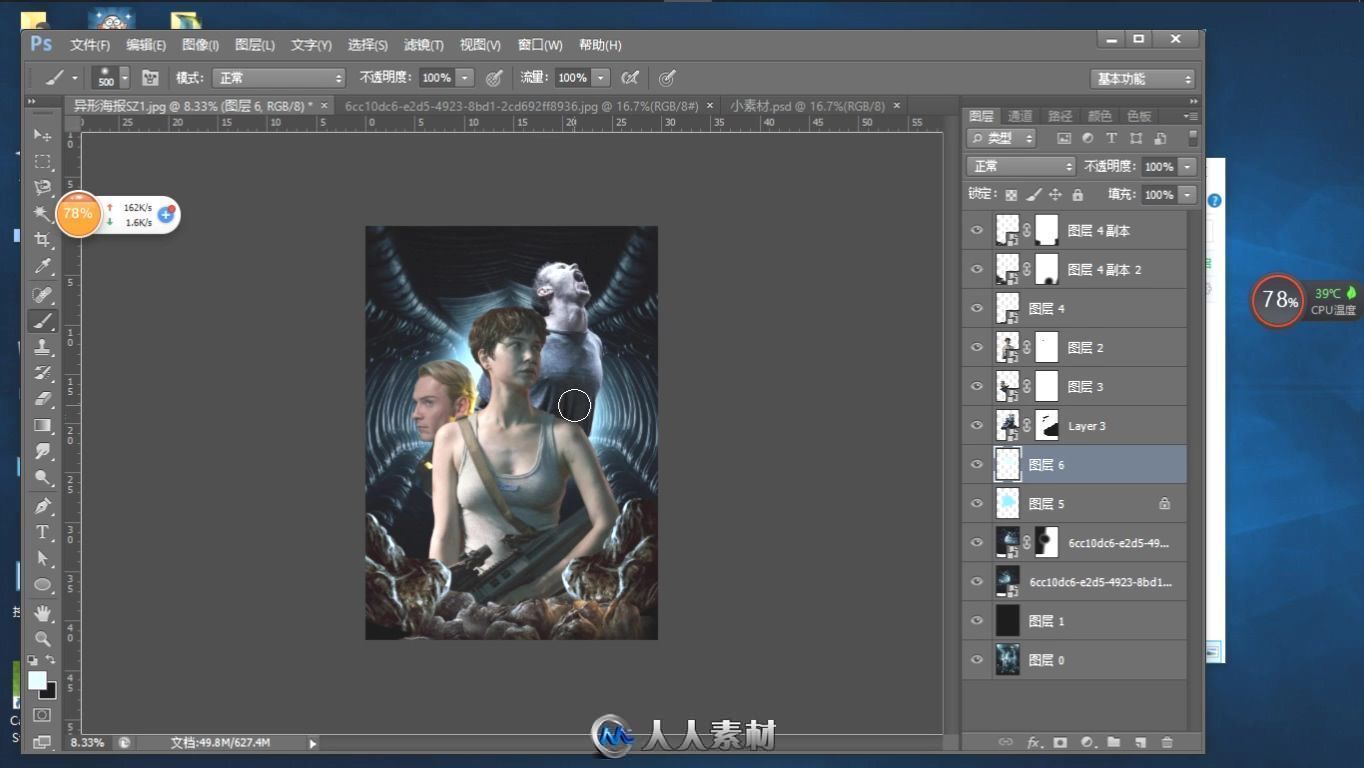Hide layer 图层 4 副本 2
The width and height of the screenshot is (1364, 768).
point(977,269)
